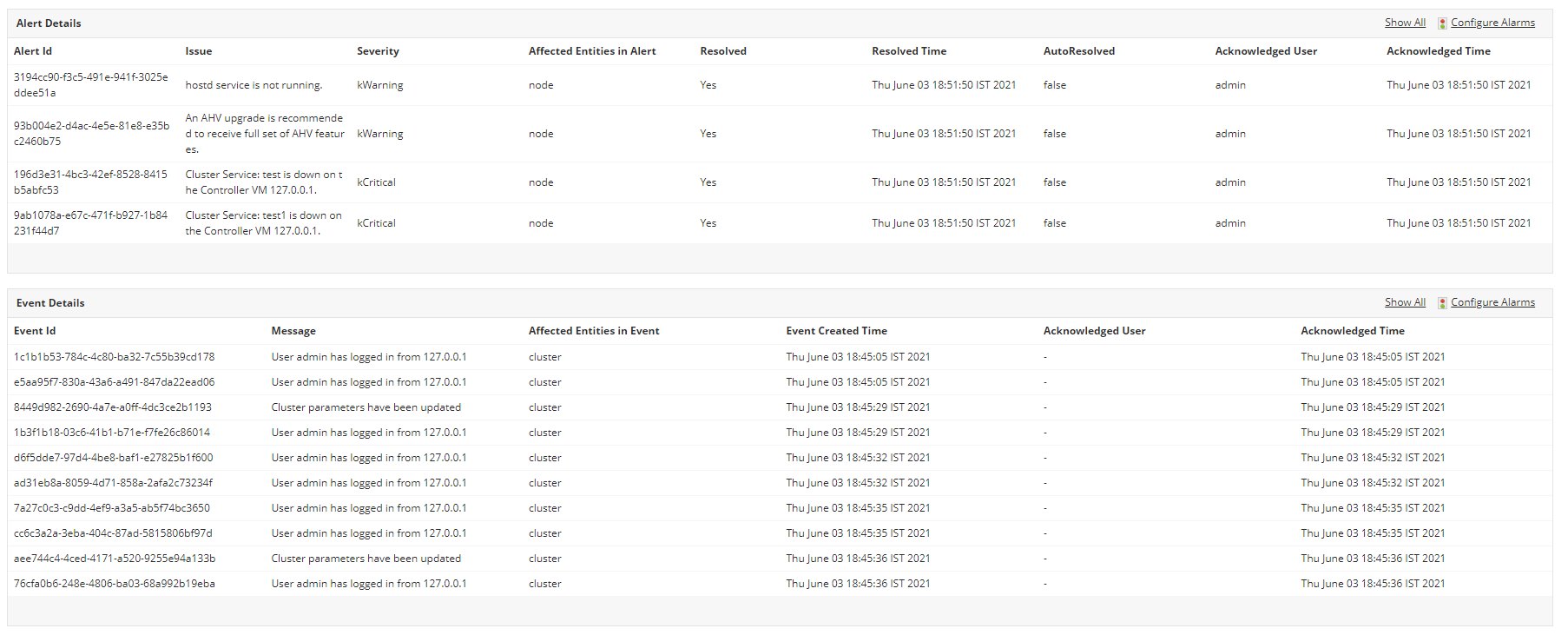
Task: Click Show All in Alert Details panel
Action: click(x=1405, y=23)
